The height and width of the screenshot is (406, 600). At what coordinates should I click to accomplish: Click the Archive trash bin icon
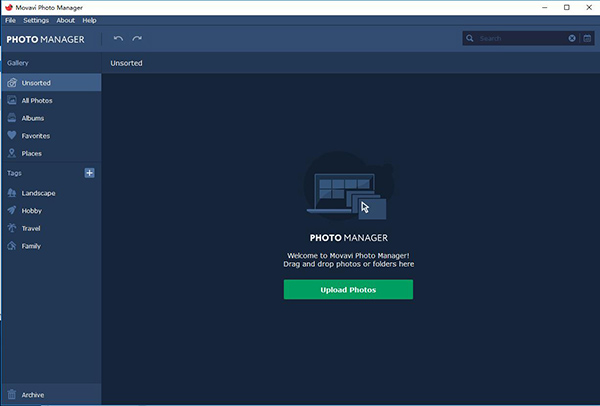pyautogui.click(x=12, y=395)
